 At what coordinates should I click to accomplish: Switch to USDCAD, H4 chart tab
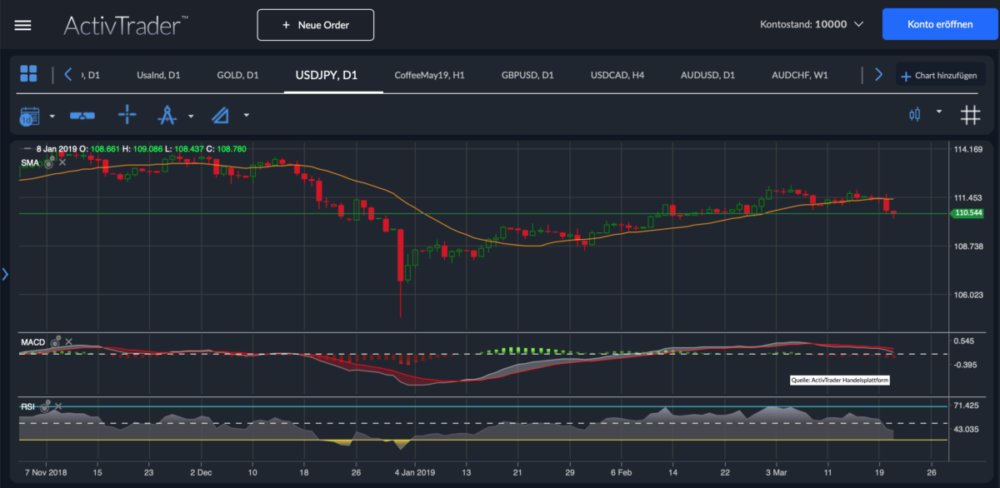point(617,75)
